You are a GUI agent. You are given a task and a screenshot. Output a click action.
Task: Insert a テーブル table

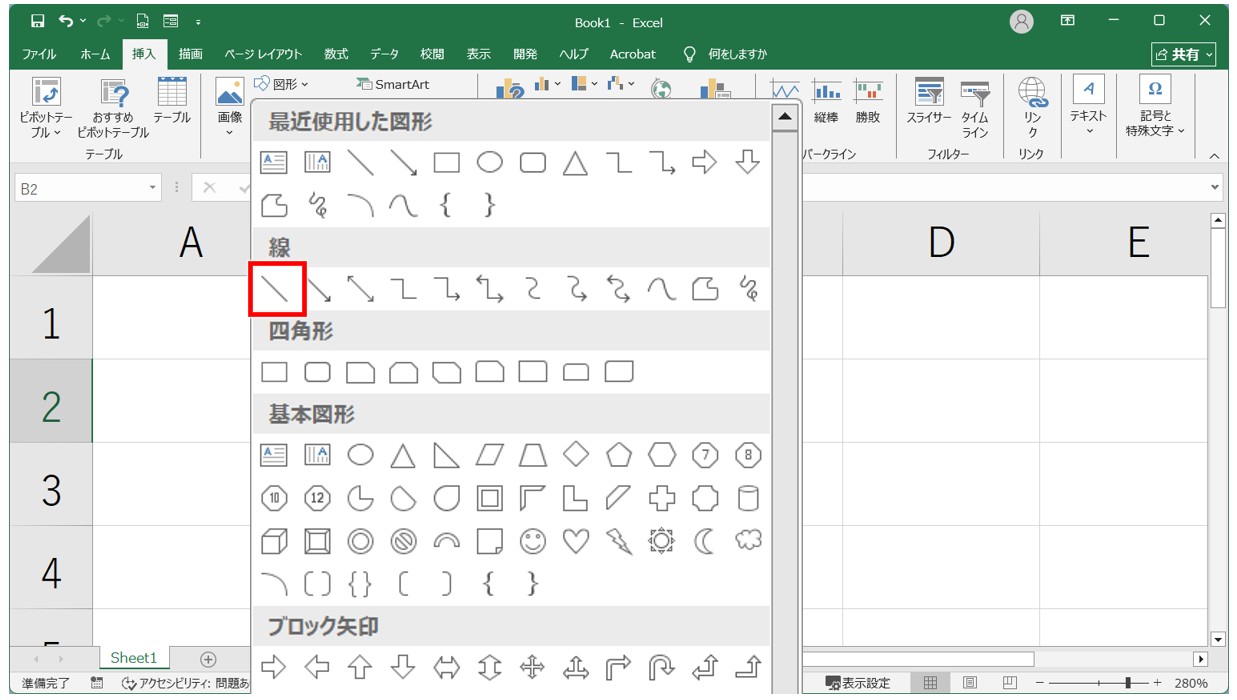pyautogui.click(x=172, y=101)
